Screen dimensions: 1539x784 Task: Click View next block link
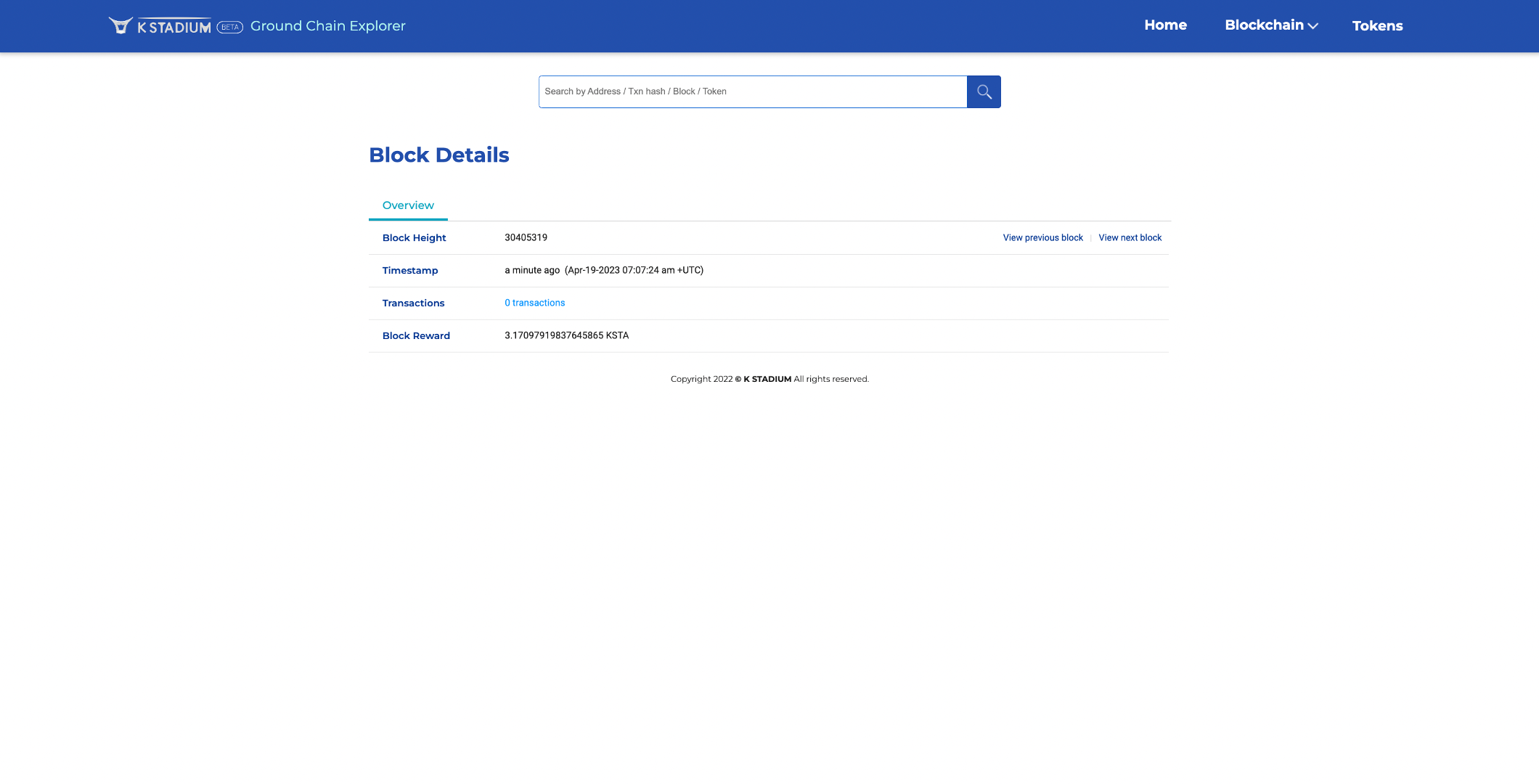[1130, 238]
